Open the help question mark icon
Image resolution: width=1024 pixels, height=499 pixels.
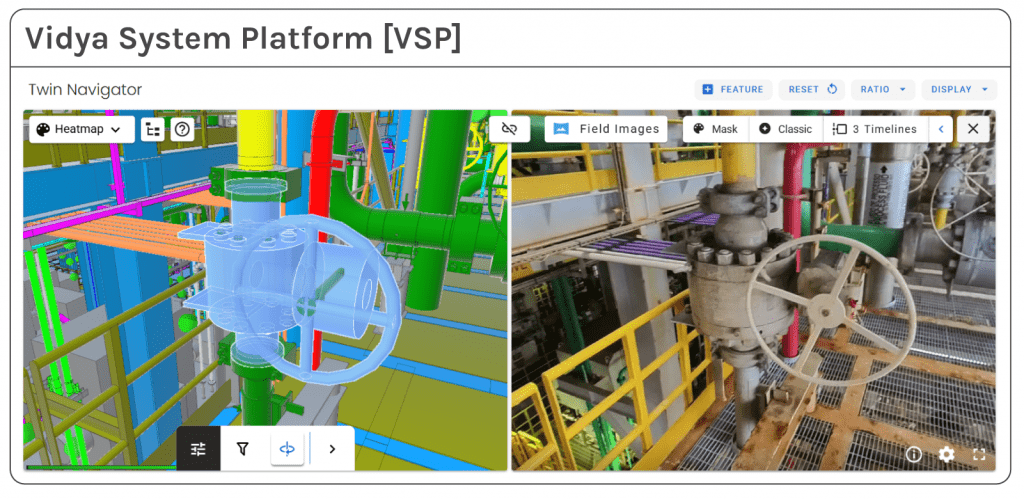pos(182,129)
